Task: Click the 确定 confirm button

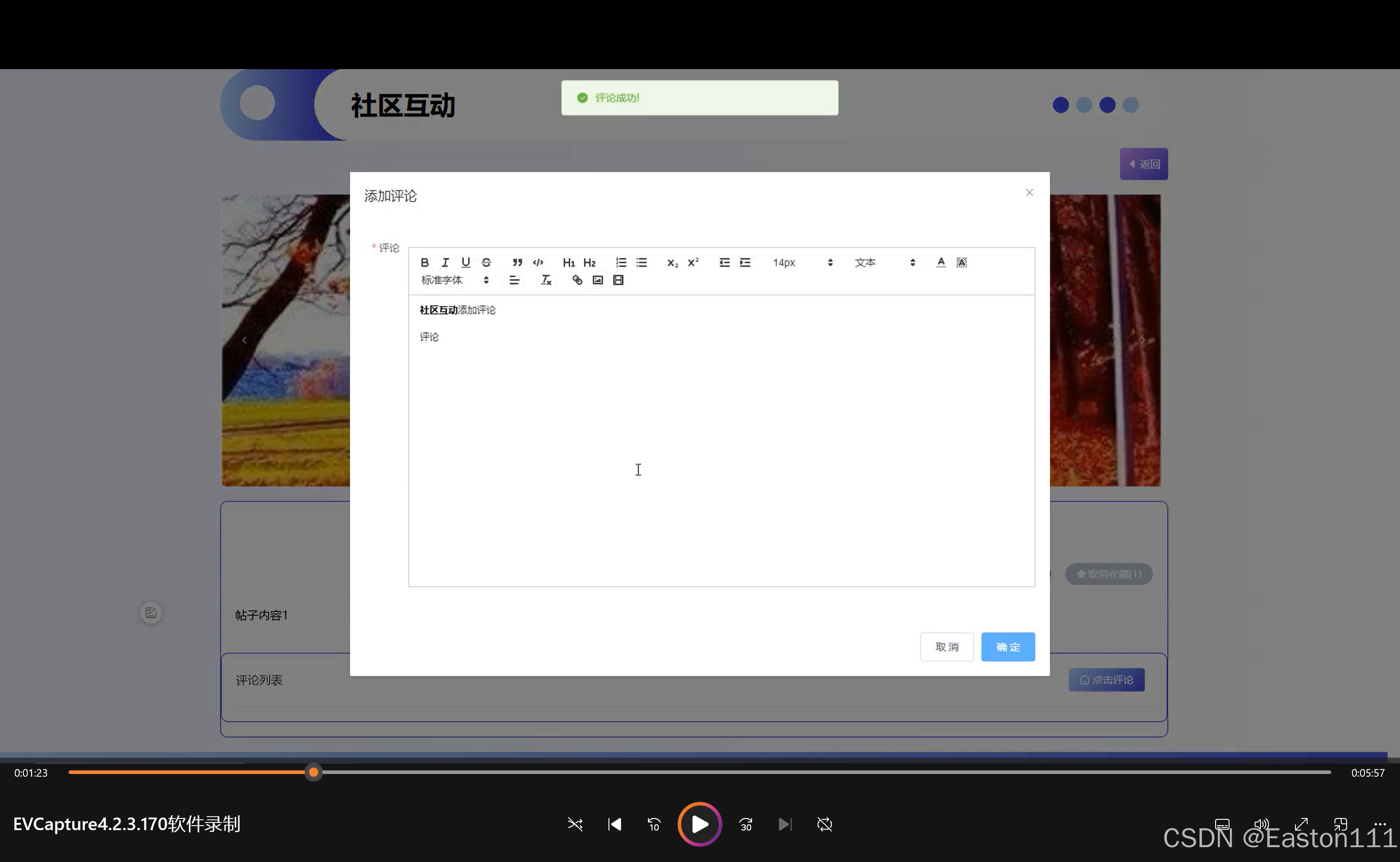Action: click(x=1007, y=647)
